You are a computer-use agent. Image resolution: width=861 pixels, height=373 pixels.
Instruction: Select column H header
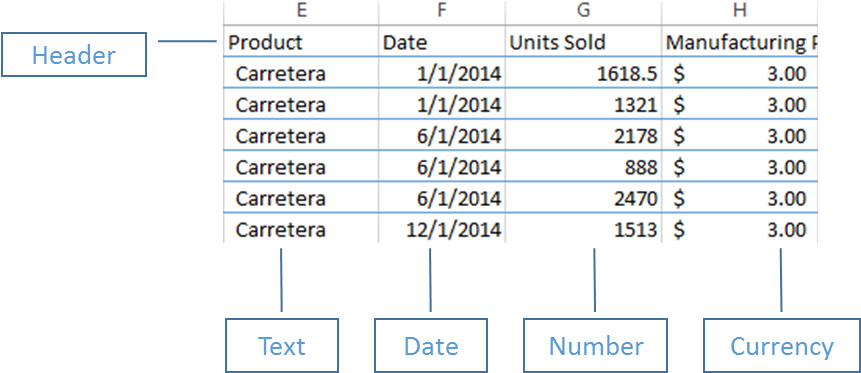tap(740, 12)
